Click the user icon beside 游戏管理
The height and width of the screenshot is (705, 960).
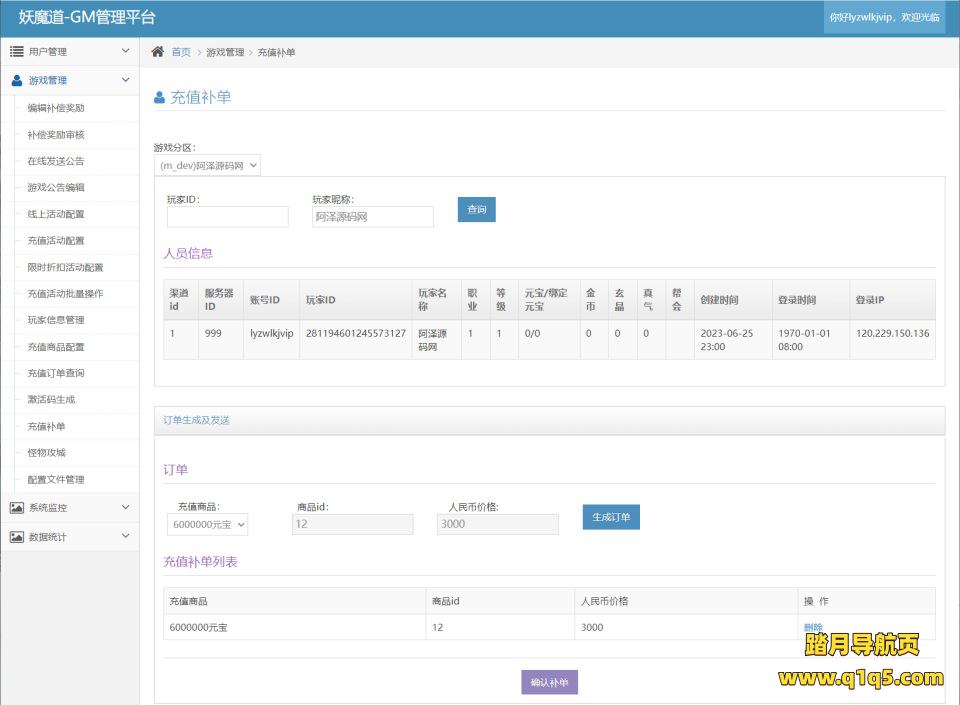click(x=17, y=80)
